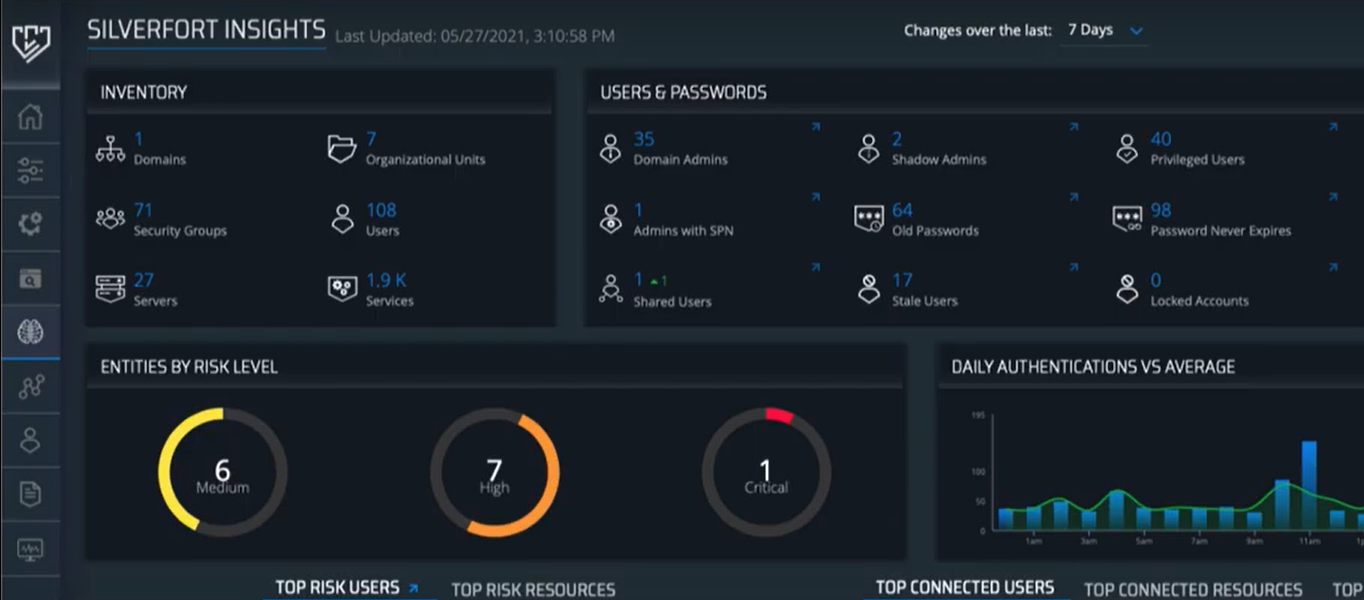Open the 7 Days time range dropdown

pos(1104,31)
